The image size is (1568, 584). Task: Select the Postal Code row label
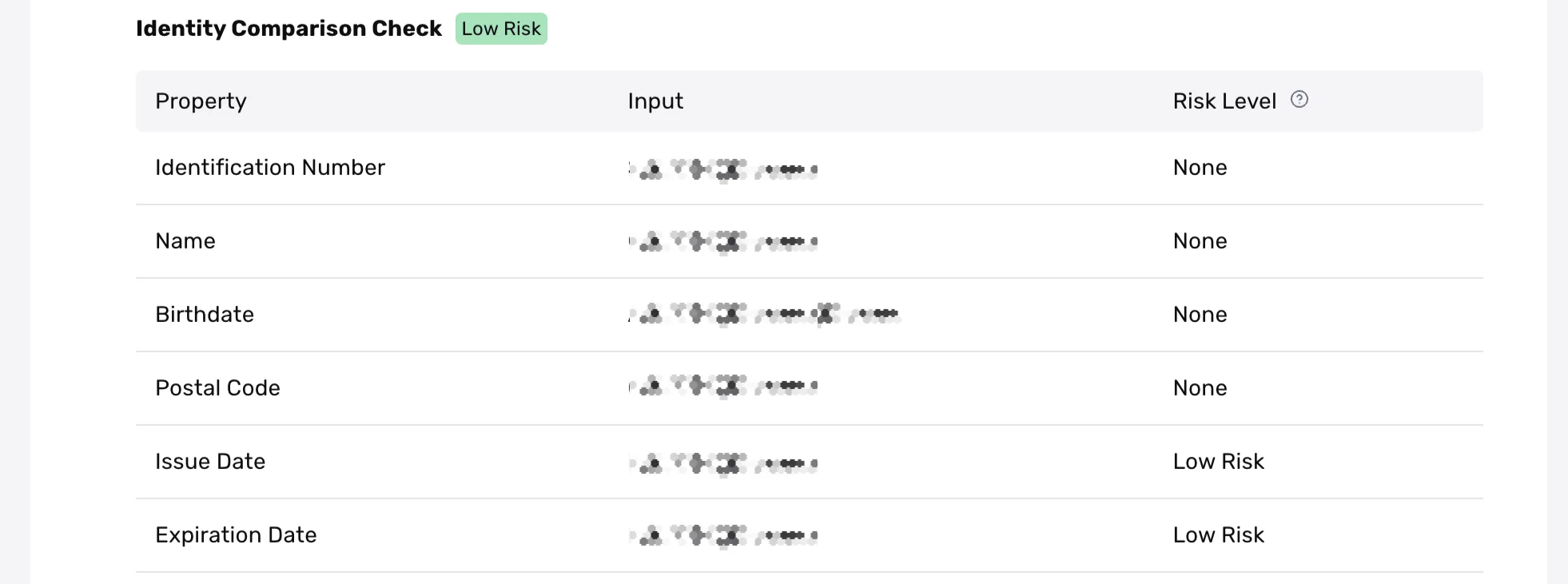[217, 388]
